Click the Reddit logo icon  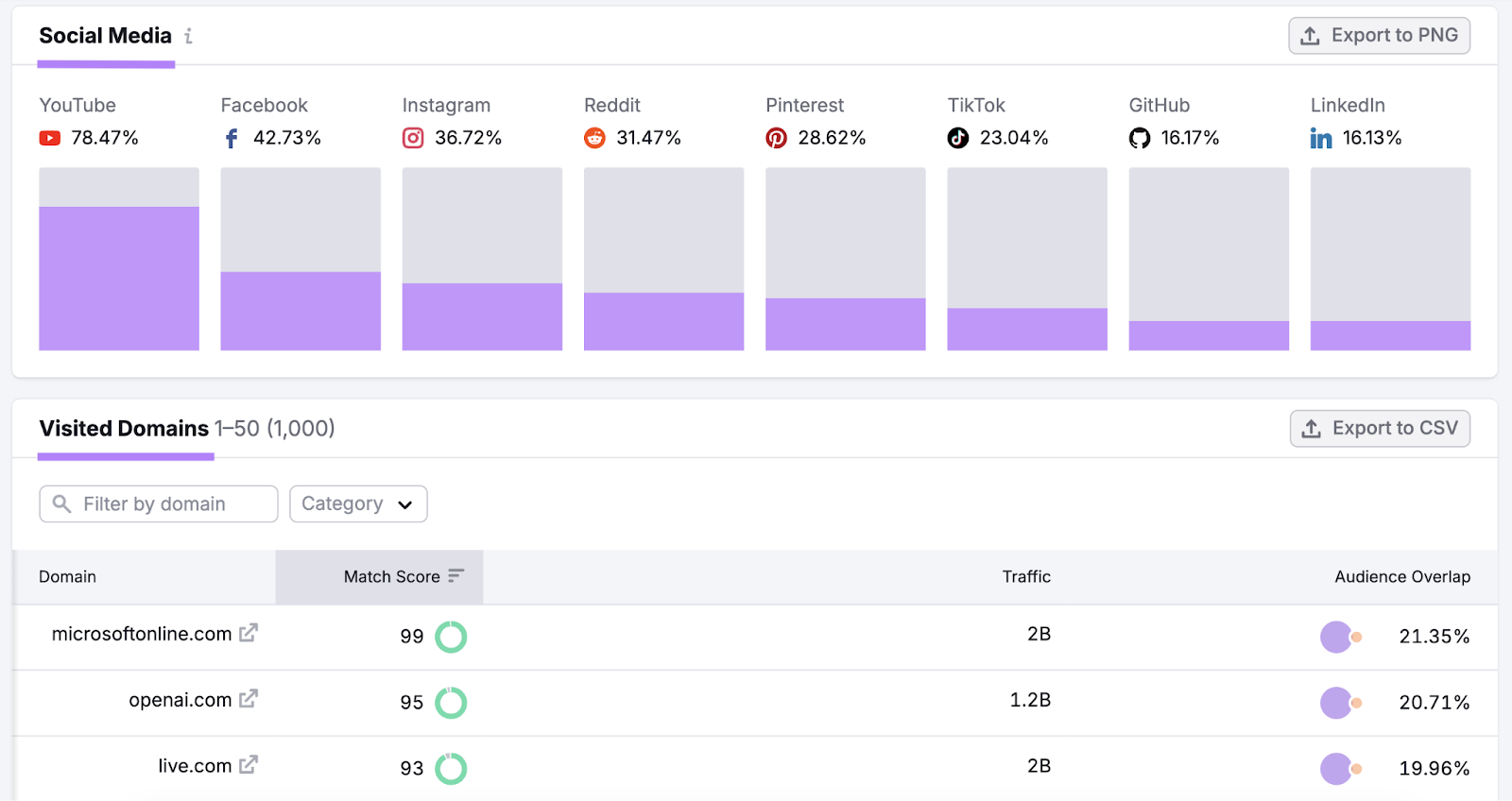tap(594, 138)
